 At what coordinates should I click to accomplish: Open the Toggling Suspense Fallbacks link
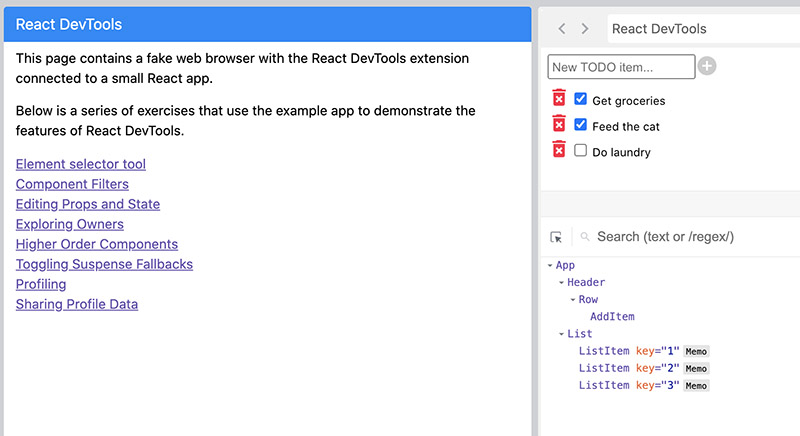[x=104, y=264]
